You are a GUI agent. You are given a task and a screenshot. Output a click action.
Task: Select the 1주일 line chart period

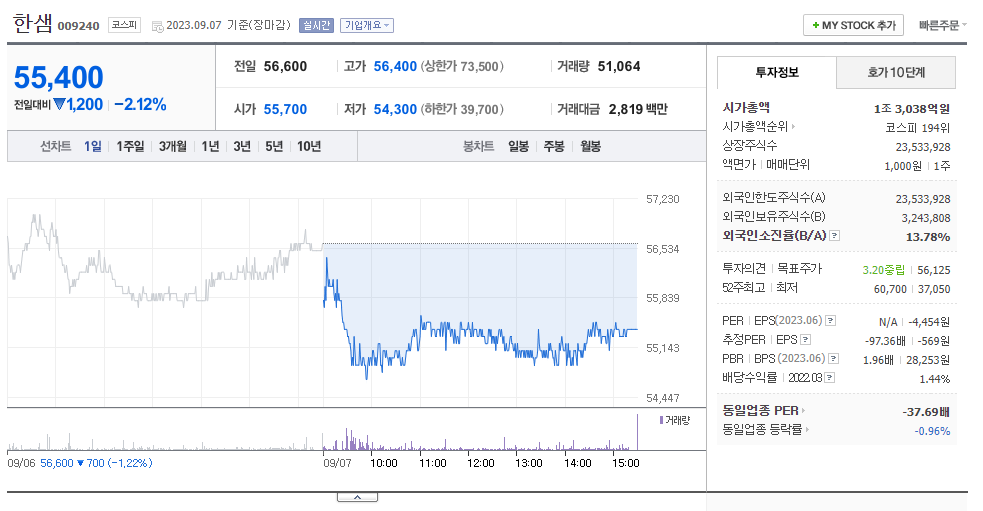point(130,146)
